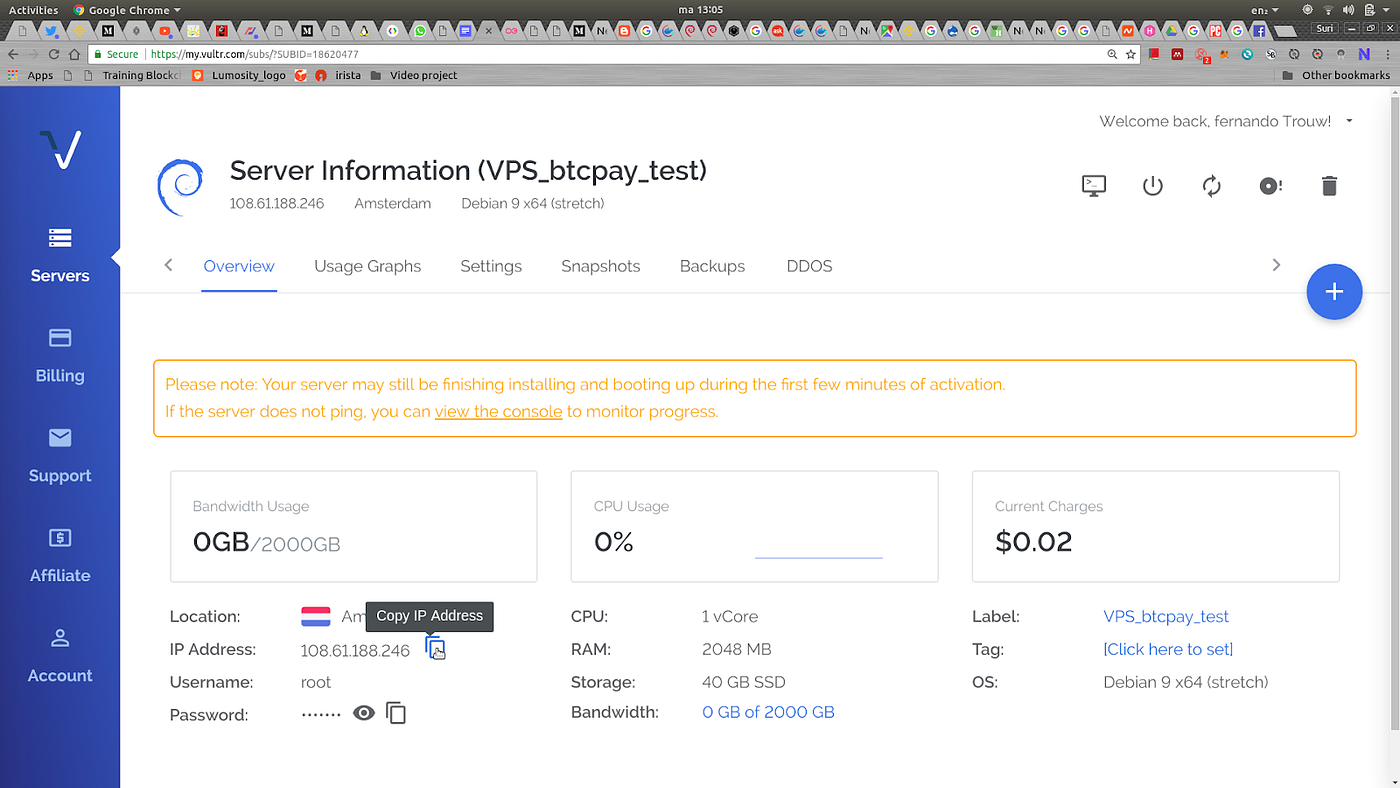Open Affiliate via the dollar icon
Viewport: 1400px width, 788px height.
coord(59,556)
